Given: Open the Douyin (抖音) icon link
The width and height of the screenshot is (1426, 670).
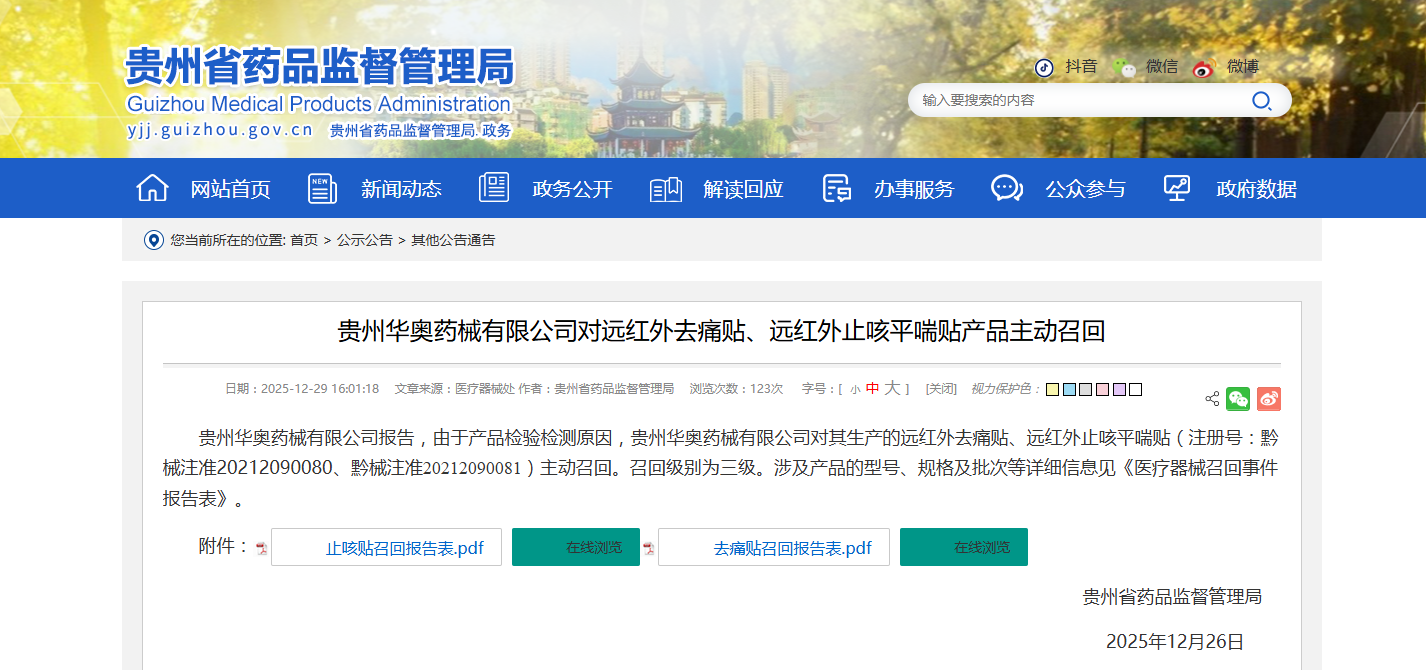Looking at the screenshot, I should click(1044, 67).
